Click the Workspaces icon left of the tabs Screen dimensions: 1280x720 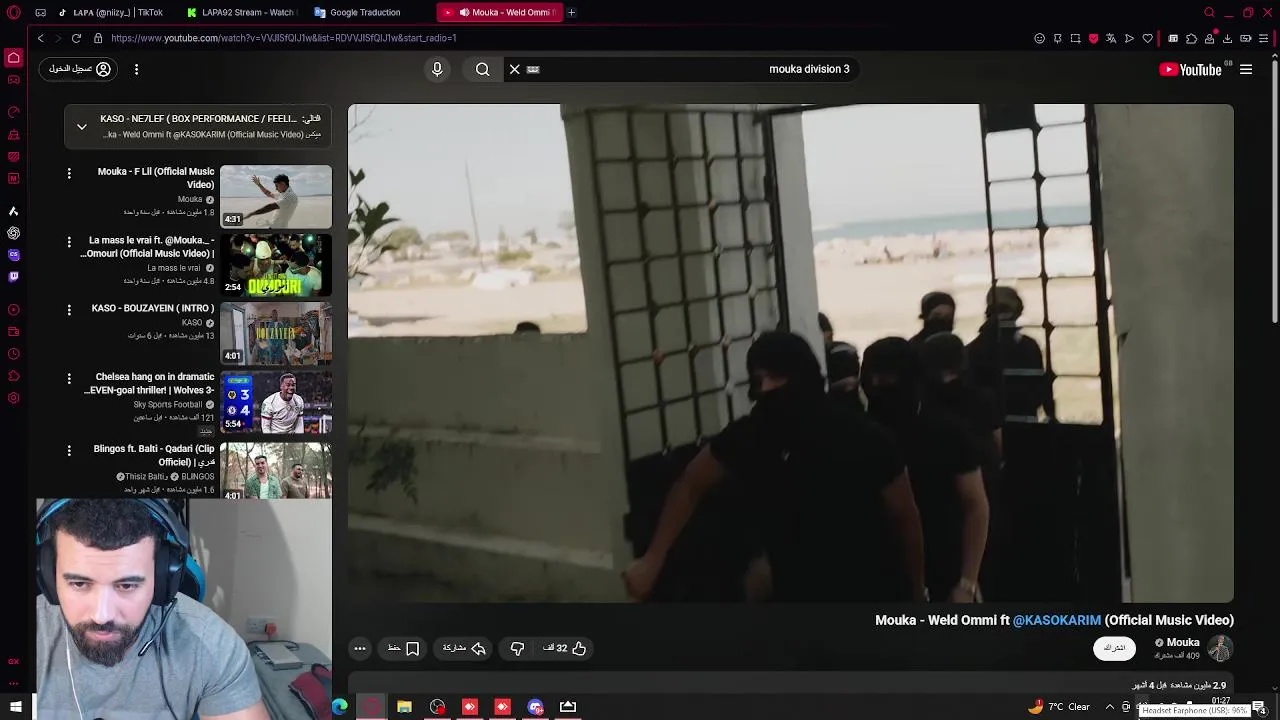click(x=40, y=12)
